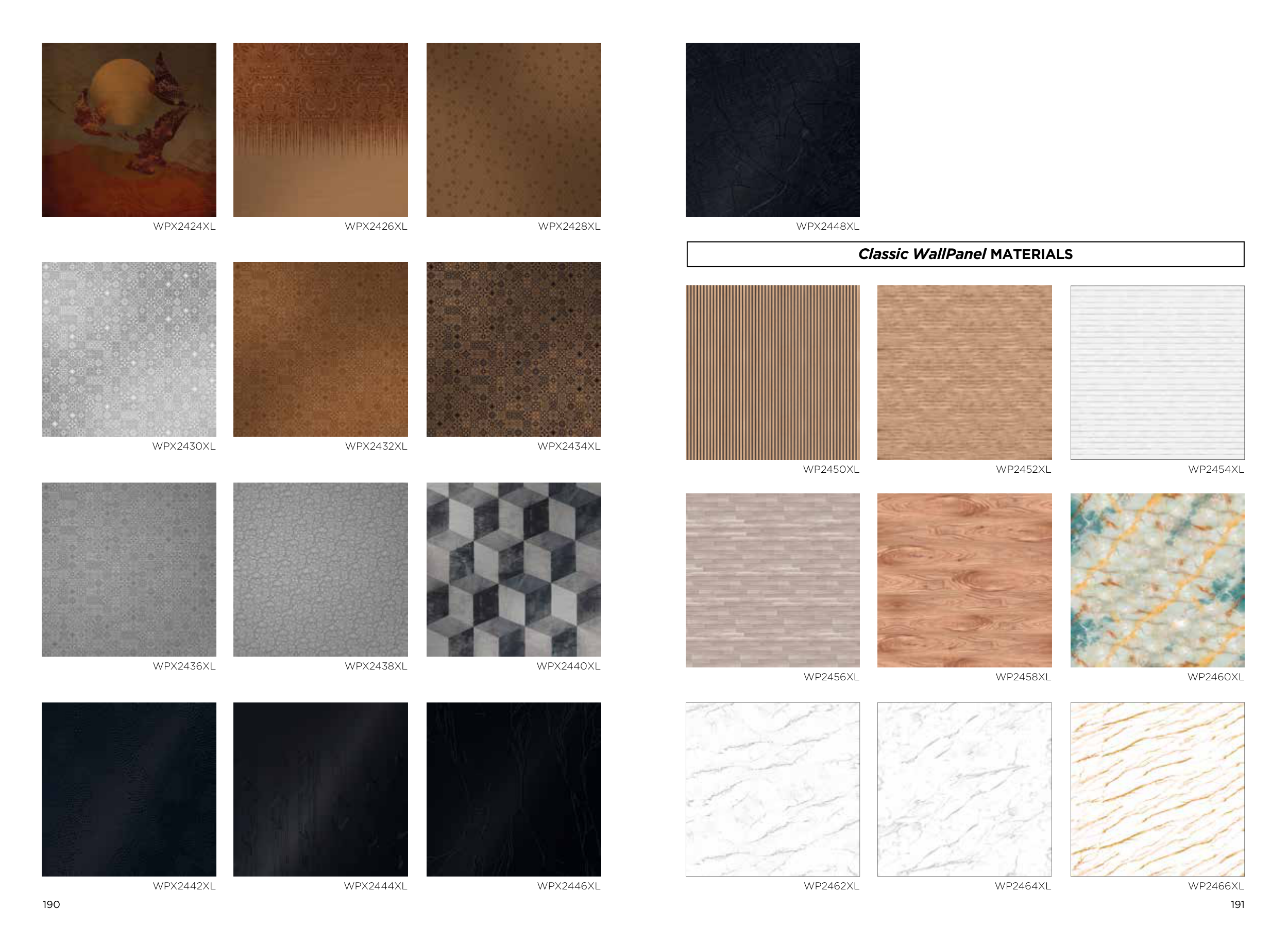Click the dark brown mosaic swatch WPX2434XL
This screenshot has height=944, width=1288.
click(513, 349)
